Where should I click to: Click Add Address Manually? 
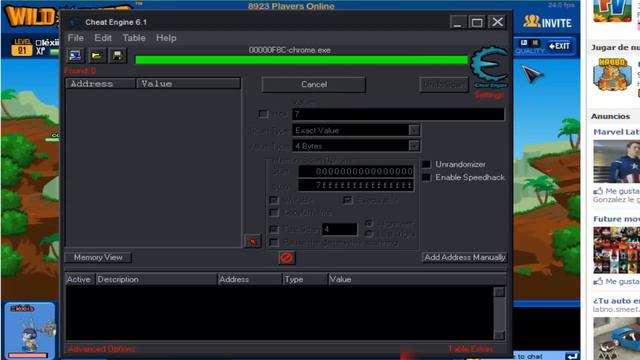pos(465,258)
